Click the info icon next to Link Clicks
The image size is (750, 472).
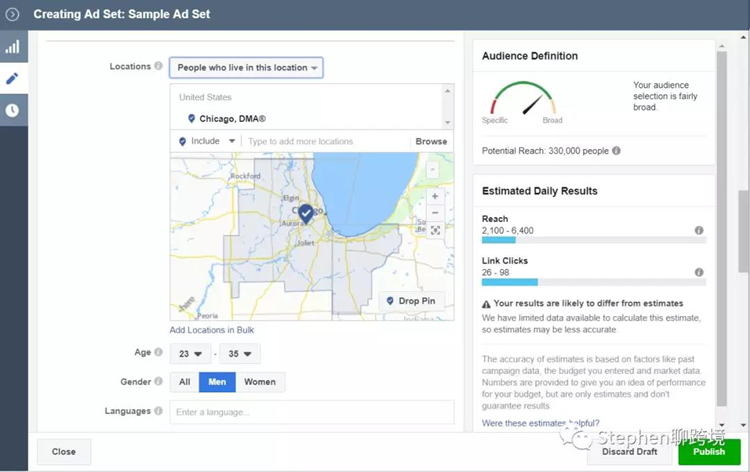(x=699, y=272)
